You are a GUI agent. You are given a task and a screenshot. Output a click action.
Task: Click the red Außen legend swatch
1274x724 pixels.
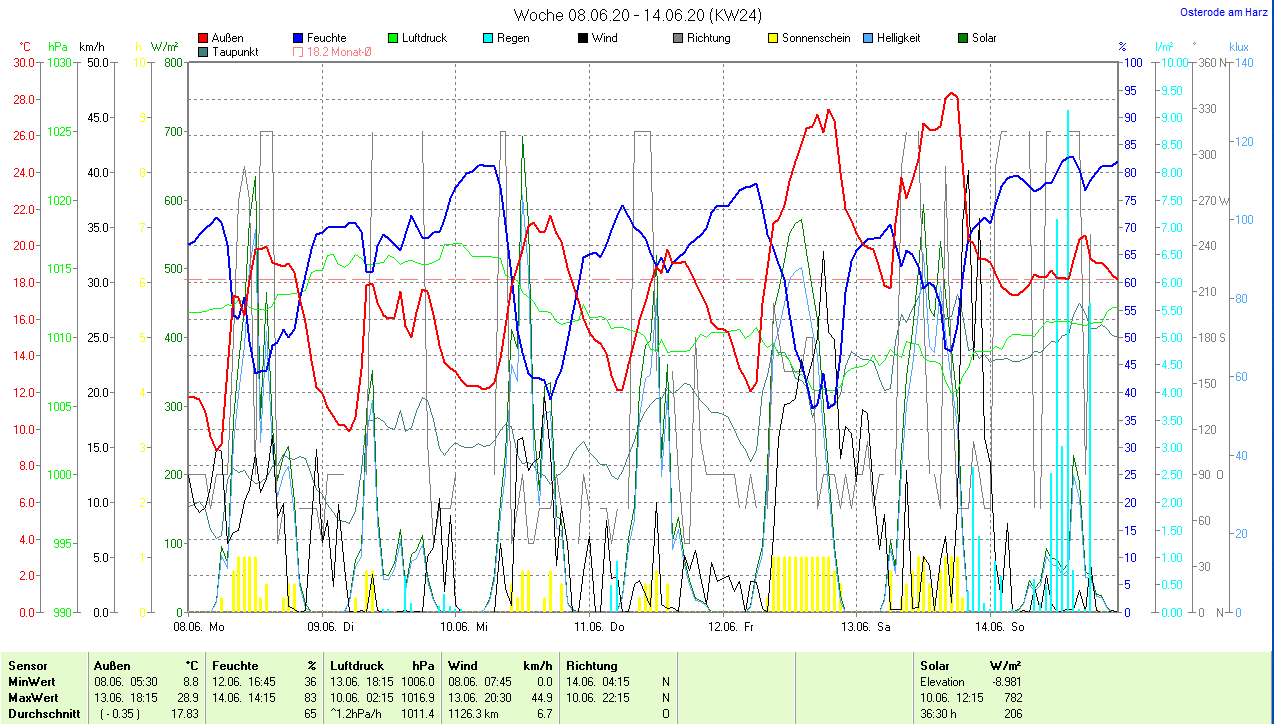[x=204, y=38]
